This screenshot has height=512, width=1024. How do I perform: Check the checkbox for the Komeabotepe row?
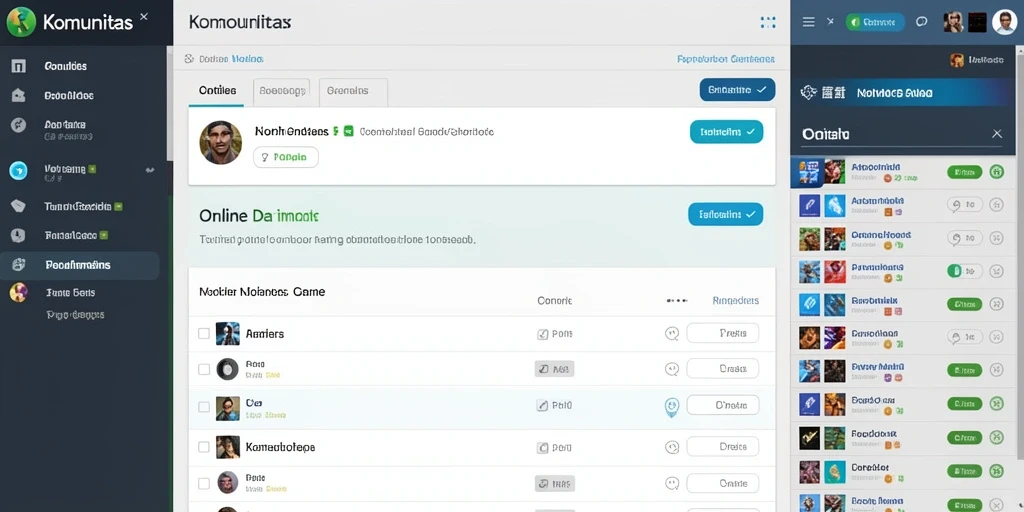coord(204,447)
